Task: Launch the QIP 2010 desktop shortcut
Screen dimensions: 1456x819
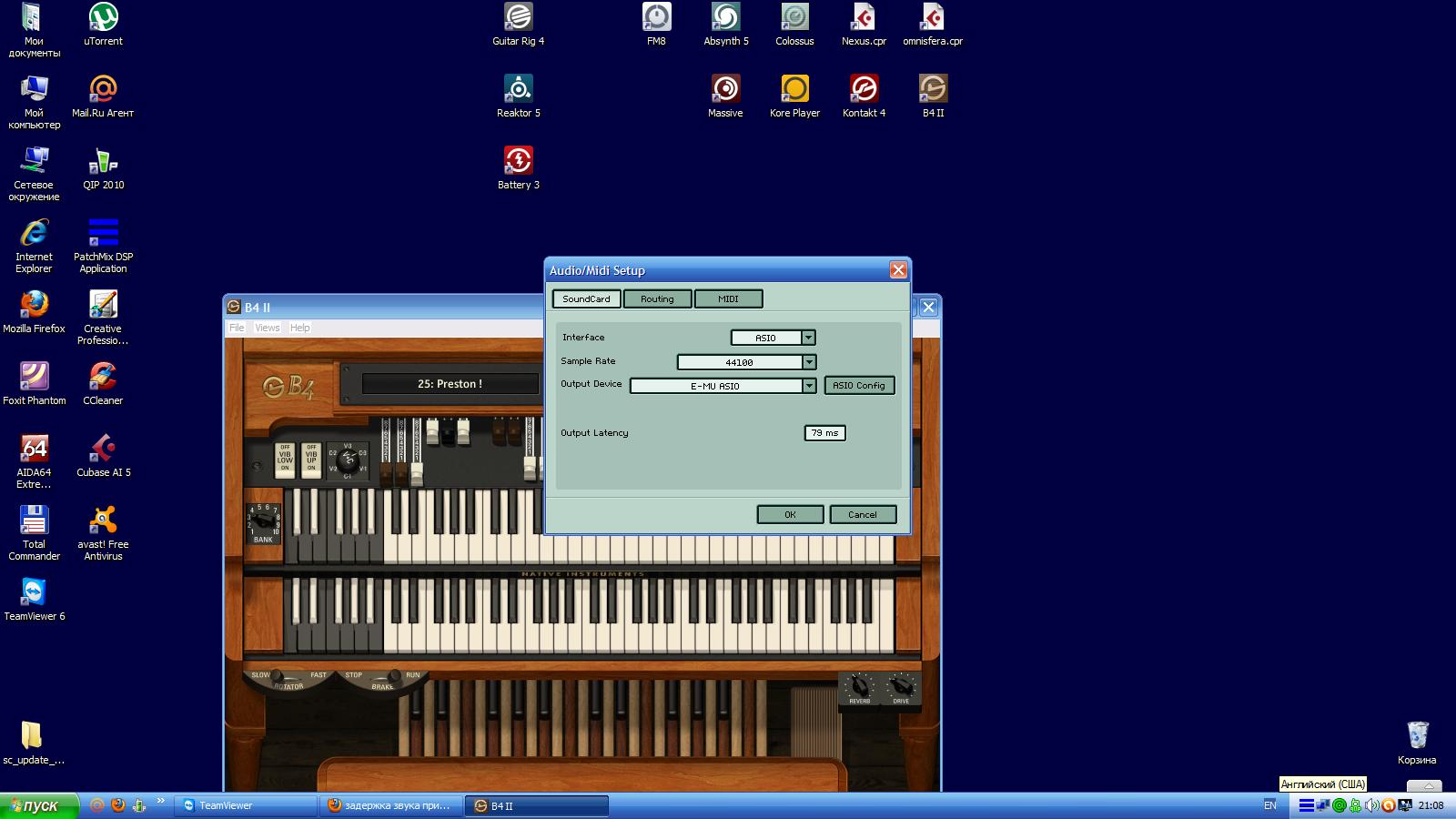Action: pos(103,168)
